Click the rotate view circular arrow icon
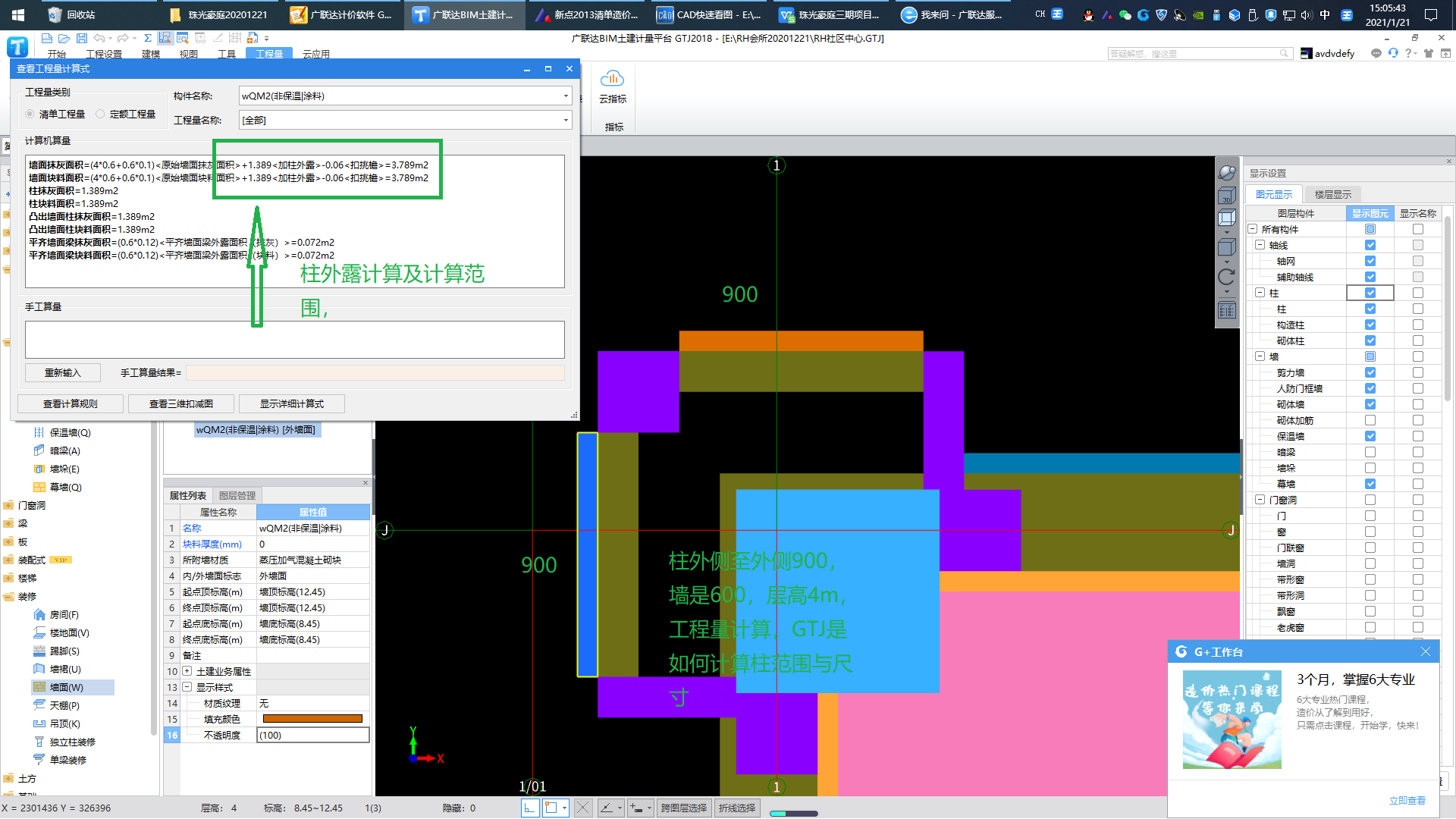This screenshot has width=1456, height=819. pos(1226,277)
